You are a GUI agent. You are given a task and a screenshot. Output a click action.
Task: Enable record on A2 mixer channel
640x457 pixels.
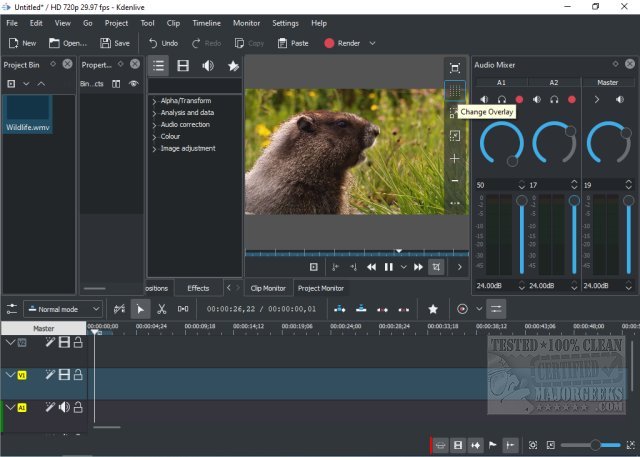(572, 99)
